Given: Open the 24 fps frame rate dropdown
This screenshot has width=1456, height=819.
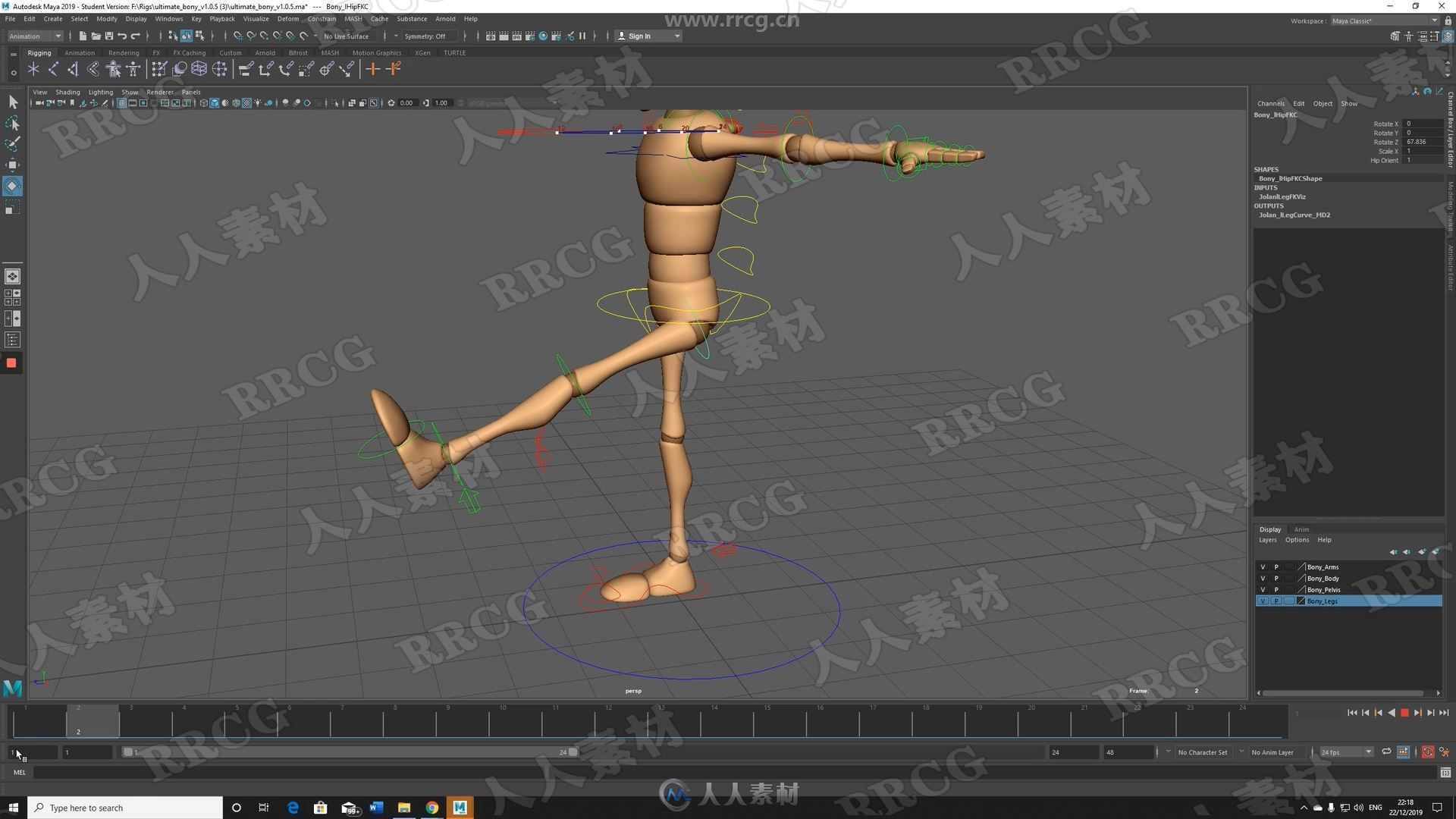Looking at the screenshot, I should click(1346, 752).
